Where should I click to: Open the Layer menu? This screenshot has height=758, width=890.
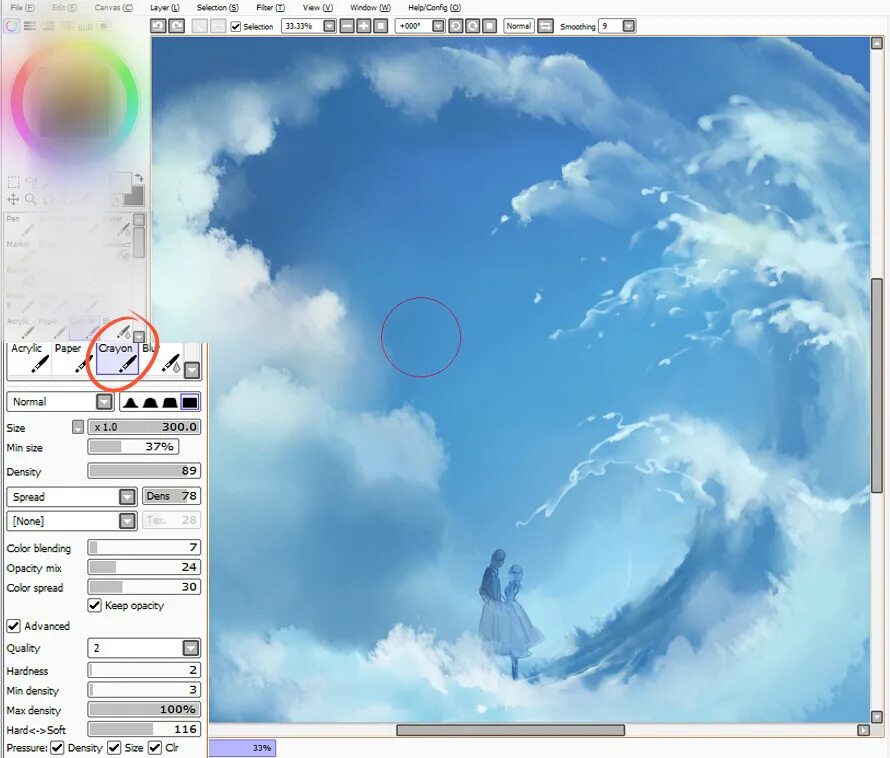point(165,7)
